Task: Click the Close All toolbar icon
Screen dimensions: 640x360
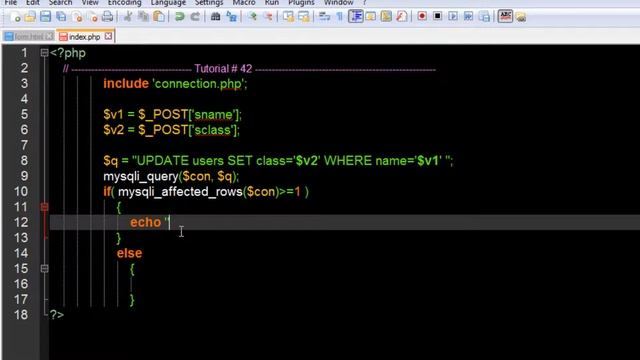Action: pos(93,17)
